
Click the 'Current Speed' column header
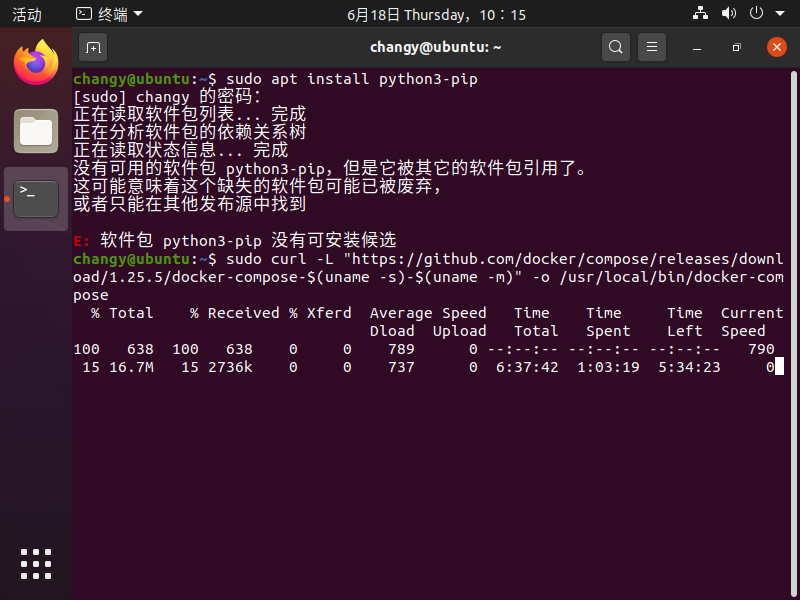pos(752,322)
